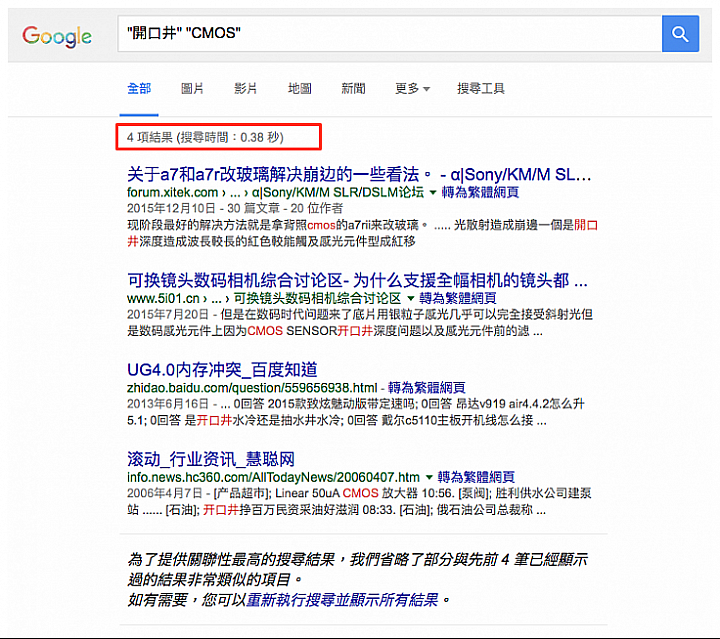Click the blue search magnifier button
Viewport: 720px width, 639px height.
pos(680,34)
